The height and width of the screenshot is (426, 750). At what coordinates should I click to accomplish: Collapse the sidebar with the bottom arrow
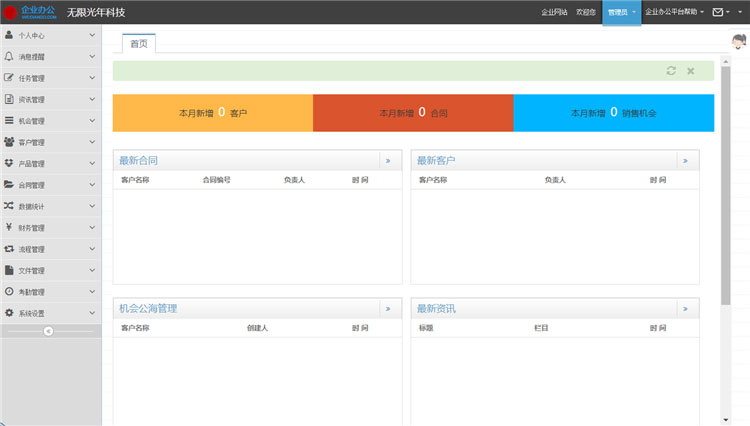pos(48,331)
